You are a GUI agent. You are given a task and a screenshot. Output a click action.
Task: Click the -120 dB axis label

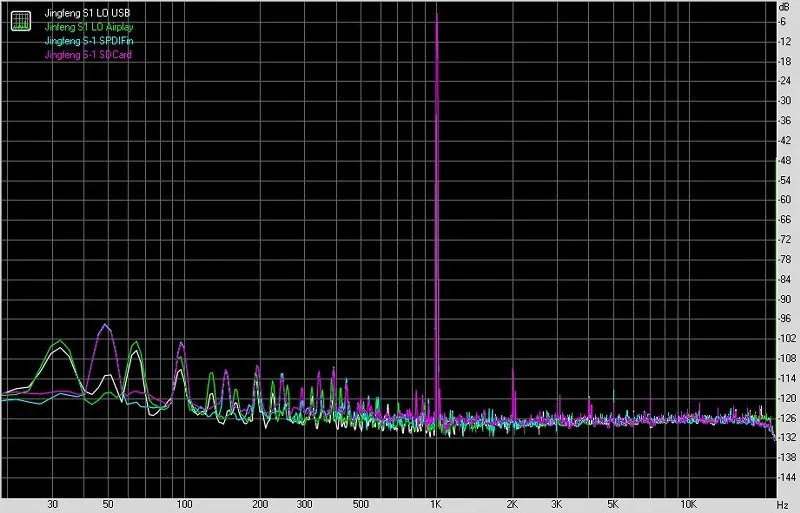(786, 398)
